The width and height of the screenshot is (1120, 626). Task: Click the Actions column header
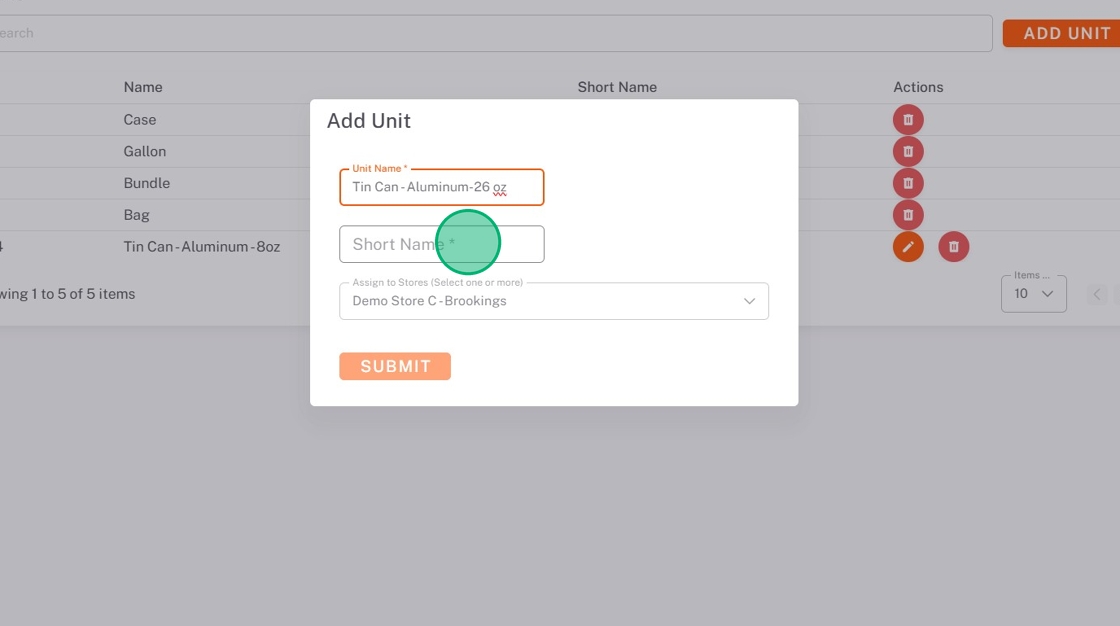pyautogui.click(x=918, y=87)
